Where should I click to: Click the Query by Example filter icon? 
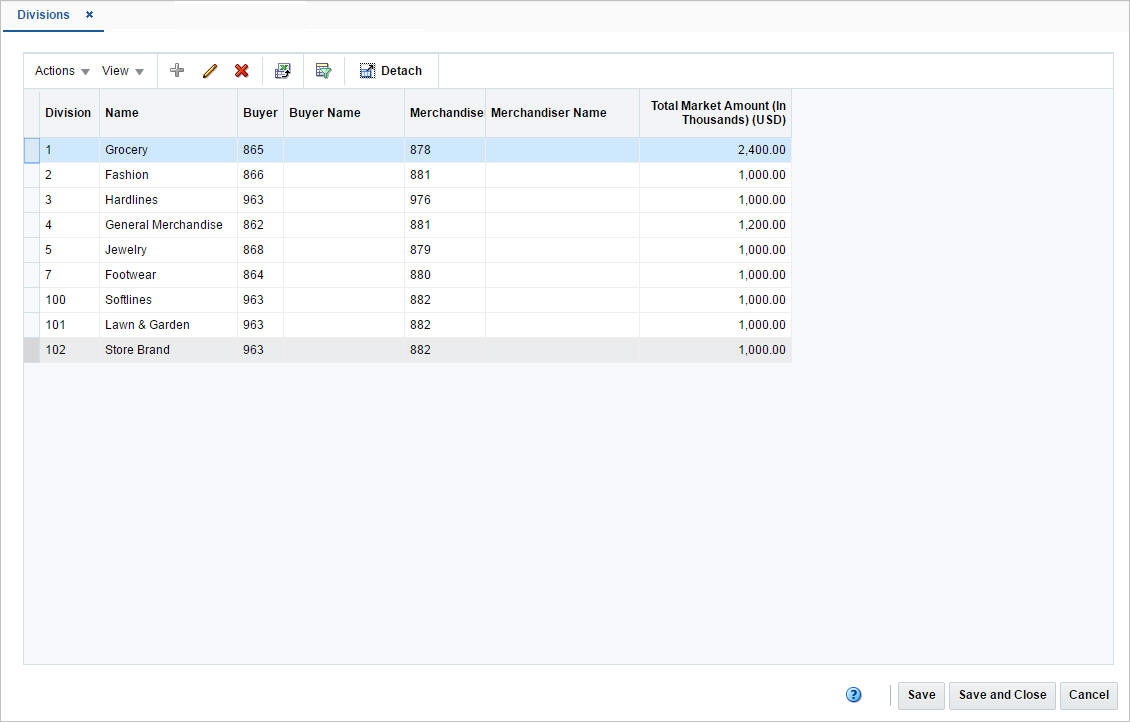324,71
